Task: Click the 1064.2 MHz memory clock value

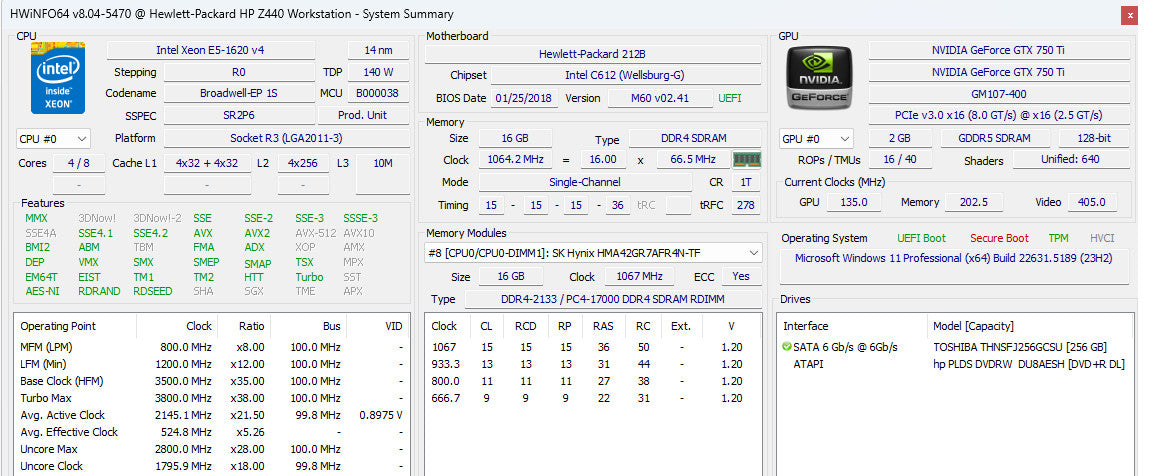Action: (x=514, y=159)
